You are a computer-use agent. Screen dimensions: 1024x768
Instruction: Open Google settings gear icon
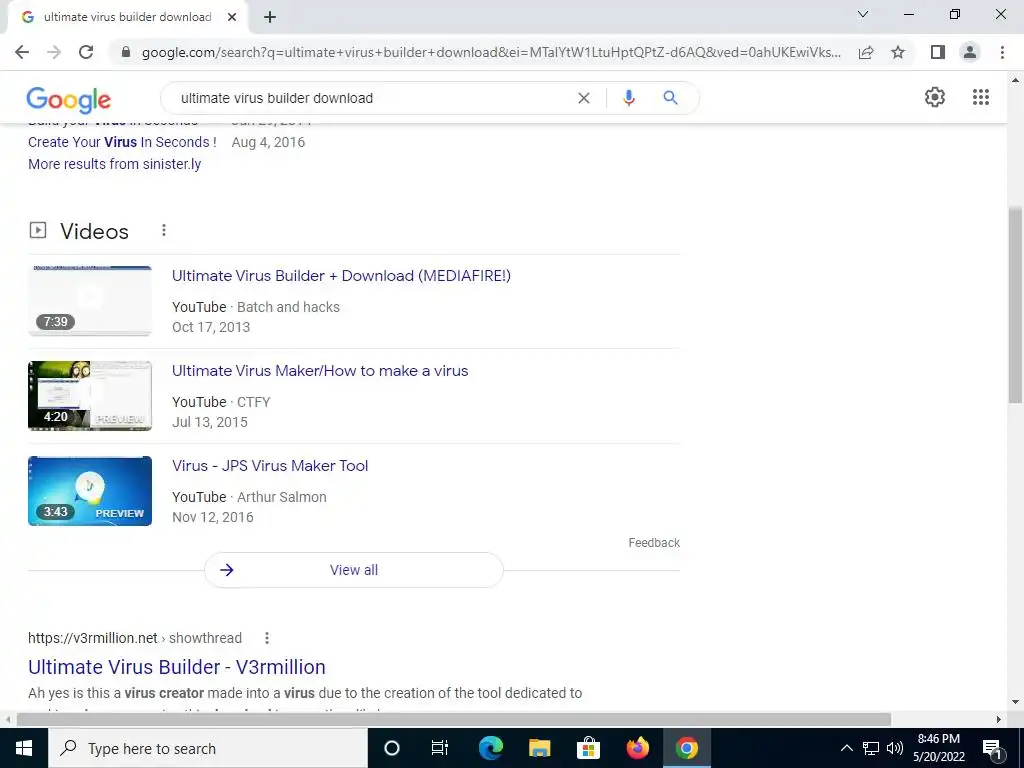[x=935, y=97]
